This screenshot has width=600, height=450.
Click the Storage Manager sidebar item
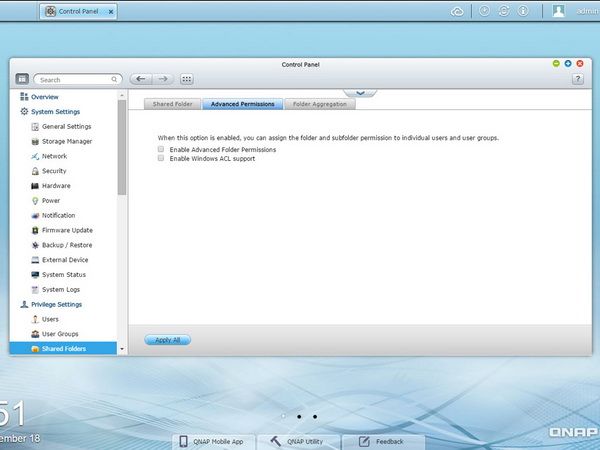[67, 141]
